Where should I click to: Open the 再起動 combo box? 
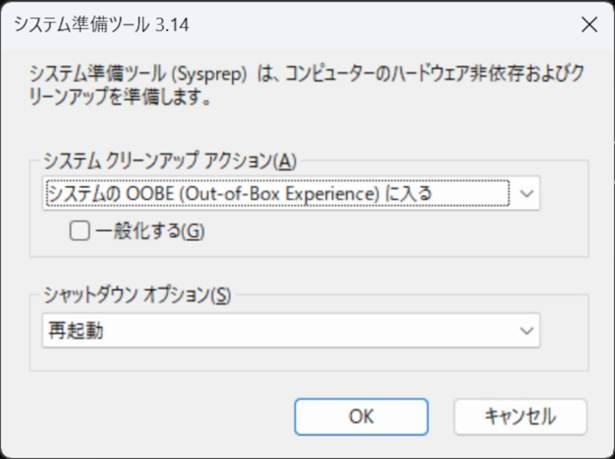291,330
